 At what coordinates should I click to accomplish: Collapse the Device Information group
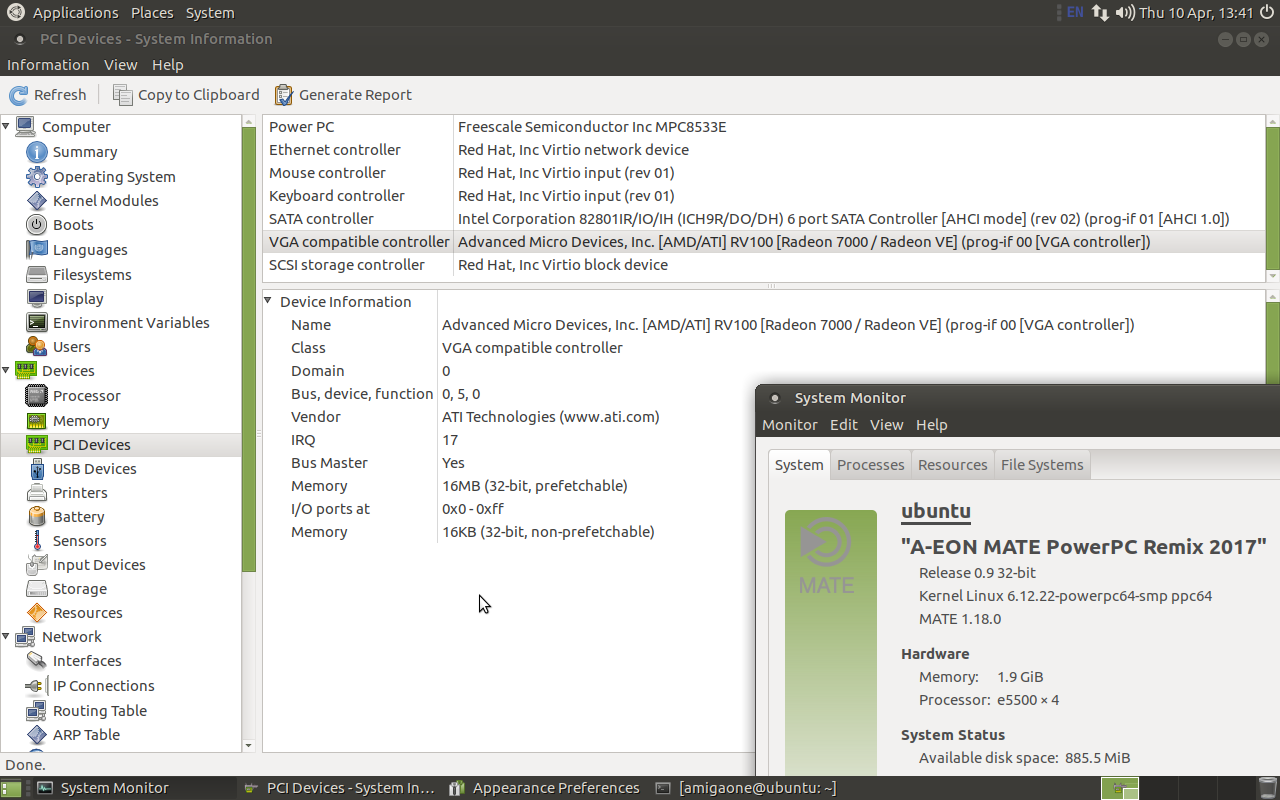268,302
